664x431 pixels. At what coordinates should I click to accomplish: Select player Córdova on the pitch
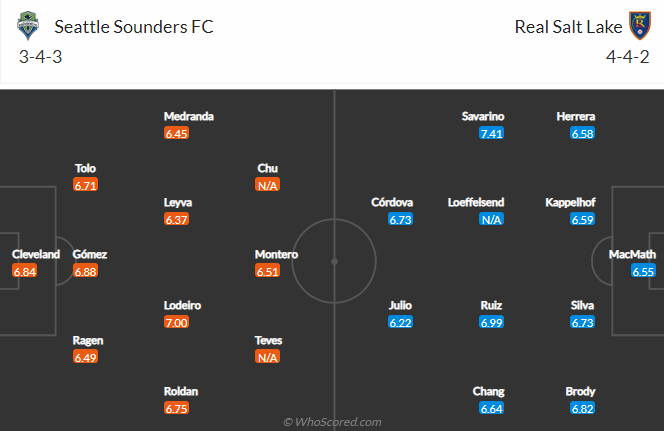pos(392,202)
